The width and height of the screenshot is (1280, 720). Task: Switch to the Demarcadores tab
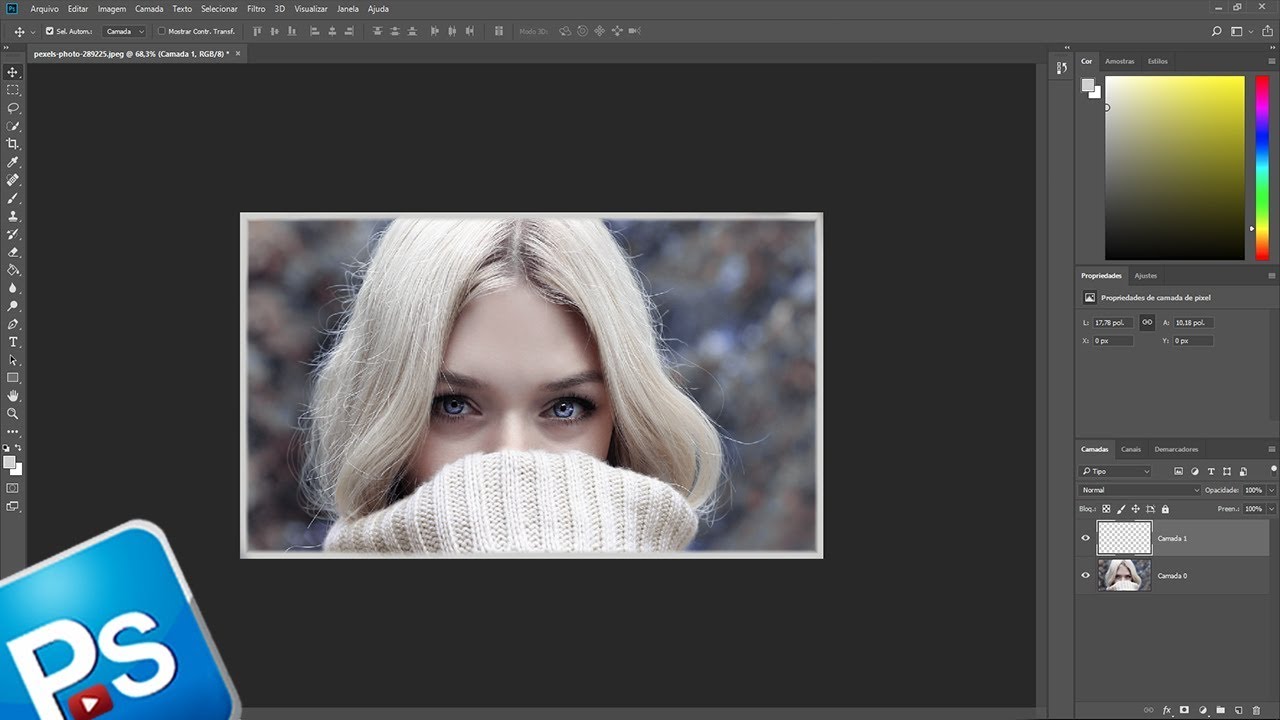pyautogui.click(x=1176, y=449)
